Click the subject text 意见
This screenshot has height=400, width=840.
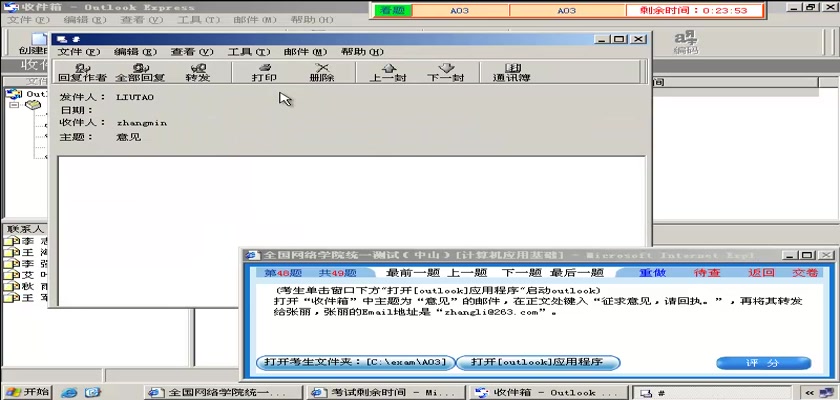click(129, 137)
